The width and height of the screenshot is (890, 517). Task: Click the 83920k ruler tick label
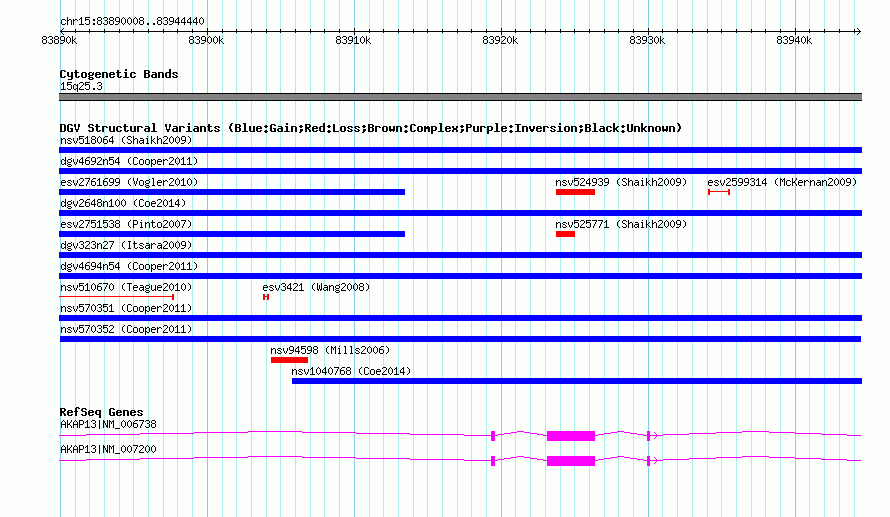coord(500,40)
